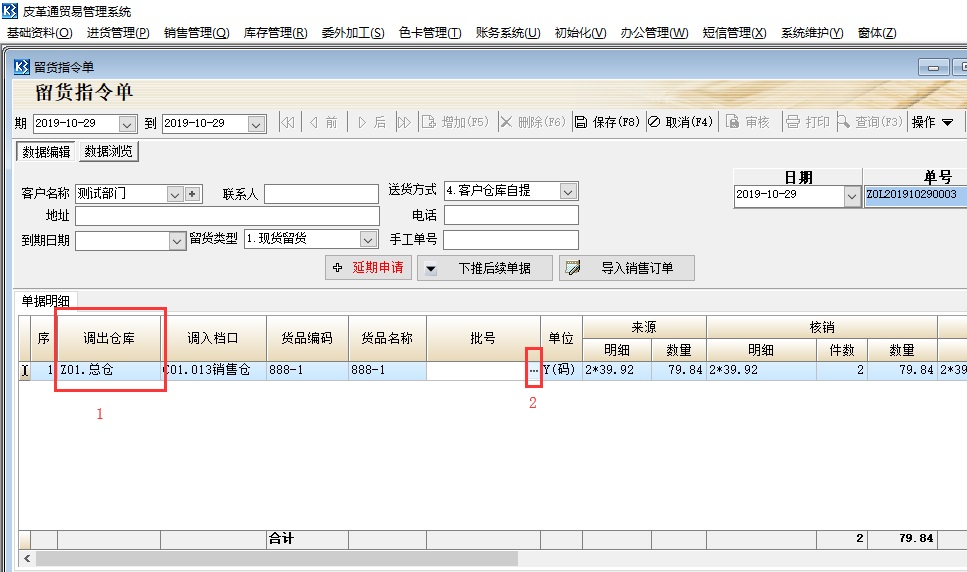This screenshot has width=967, height=572.
Task: Open the end date (到) dropdown
Action: click(256, 124)
